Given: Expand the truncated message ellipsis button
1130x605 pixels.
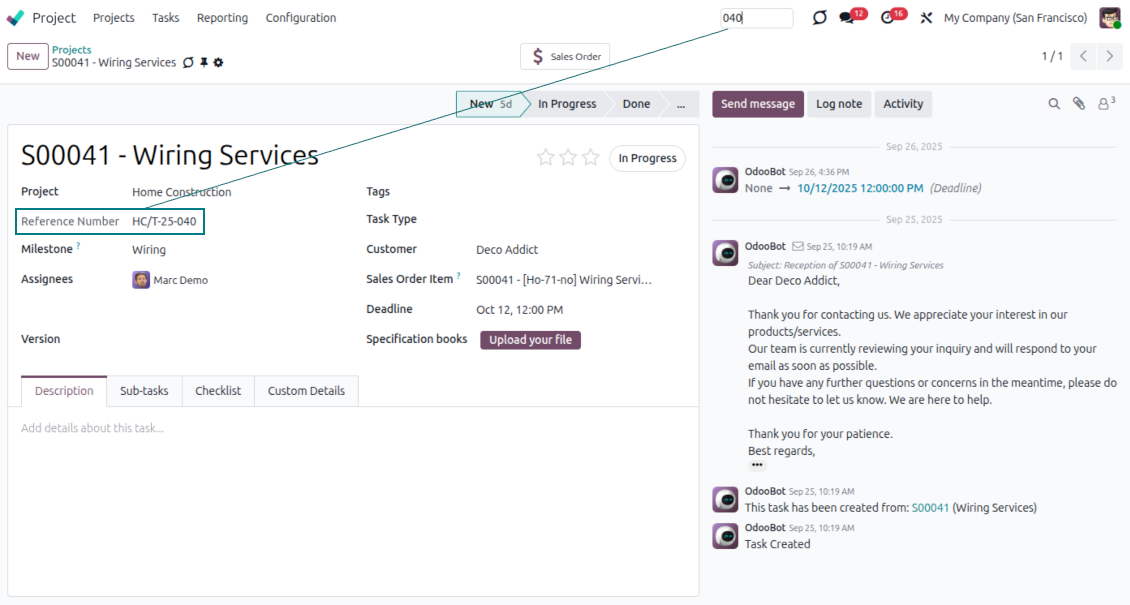Looking at the screenshot, I should point(757,465).
